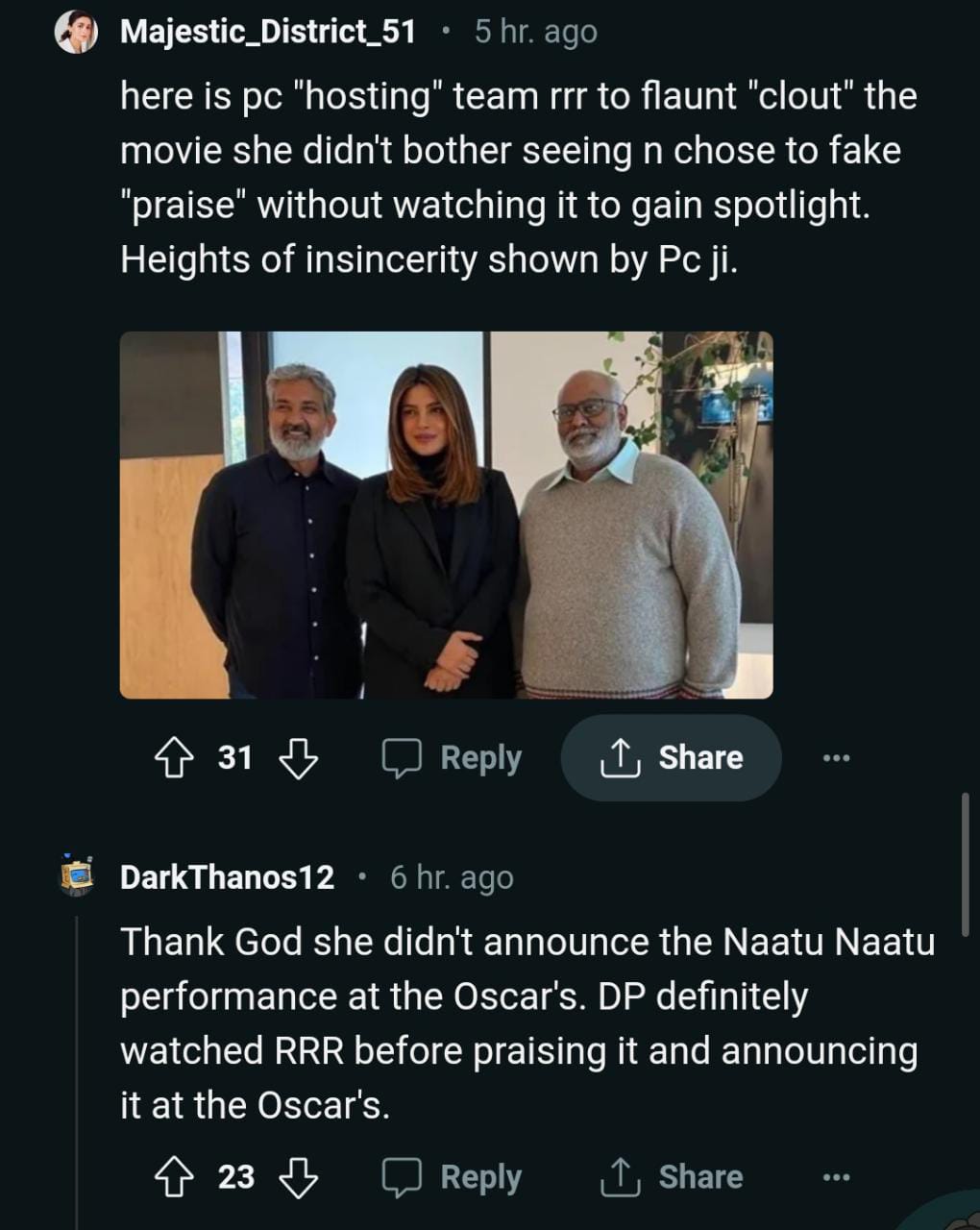Screen dimensions: 980x1230
Task: Upvote DarkThanos12's reply
Action: click(174, 1177)
